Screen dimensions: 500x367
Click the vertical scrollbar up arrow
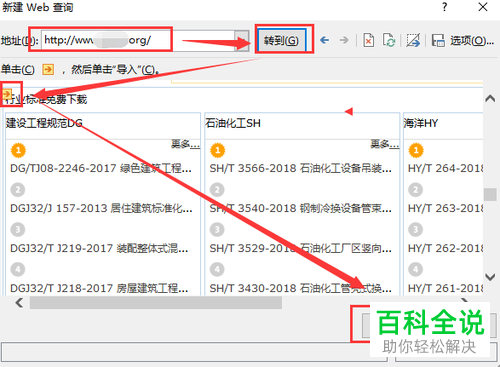[490, 98]
